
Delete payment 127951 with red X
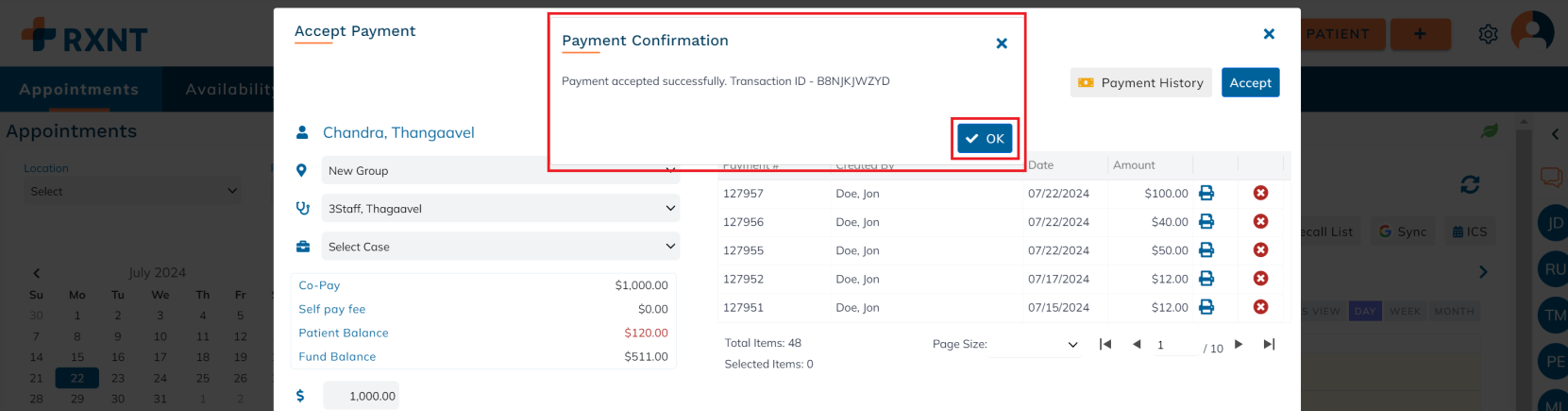[1260, 307]
